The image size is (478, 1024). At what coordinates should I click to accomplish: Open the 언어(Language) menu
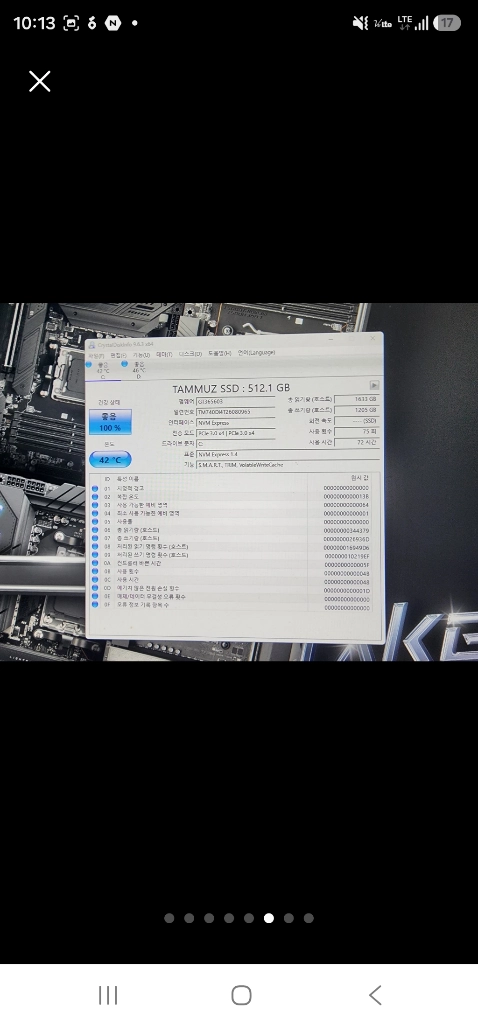click(x=257, y=353)
